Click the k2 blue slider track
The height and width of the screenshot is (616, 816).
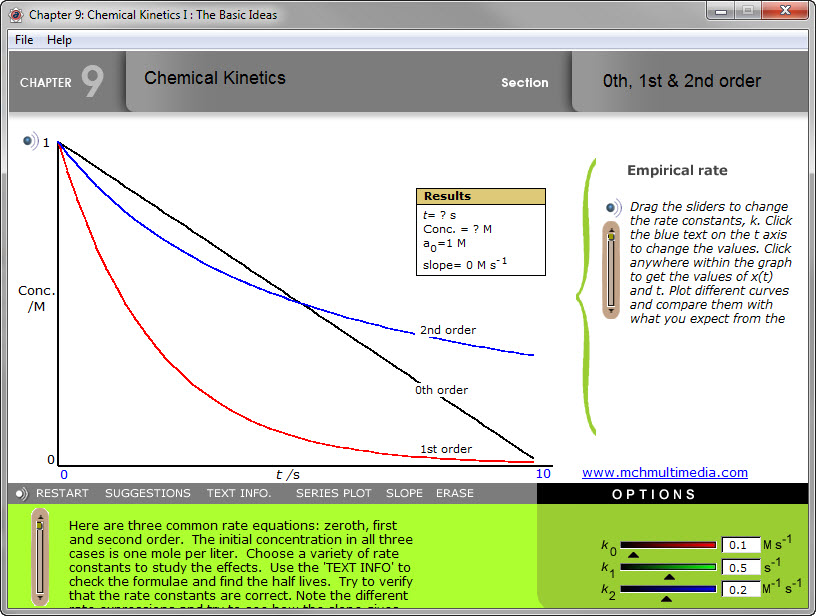coord(668,589)
